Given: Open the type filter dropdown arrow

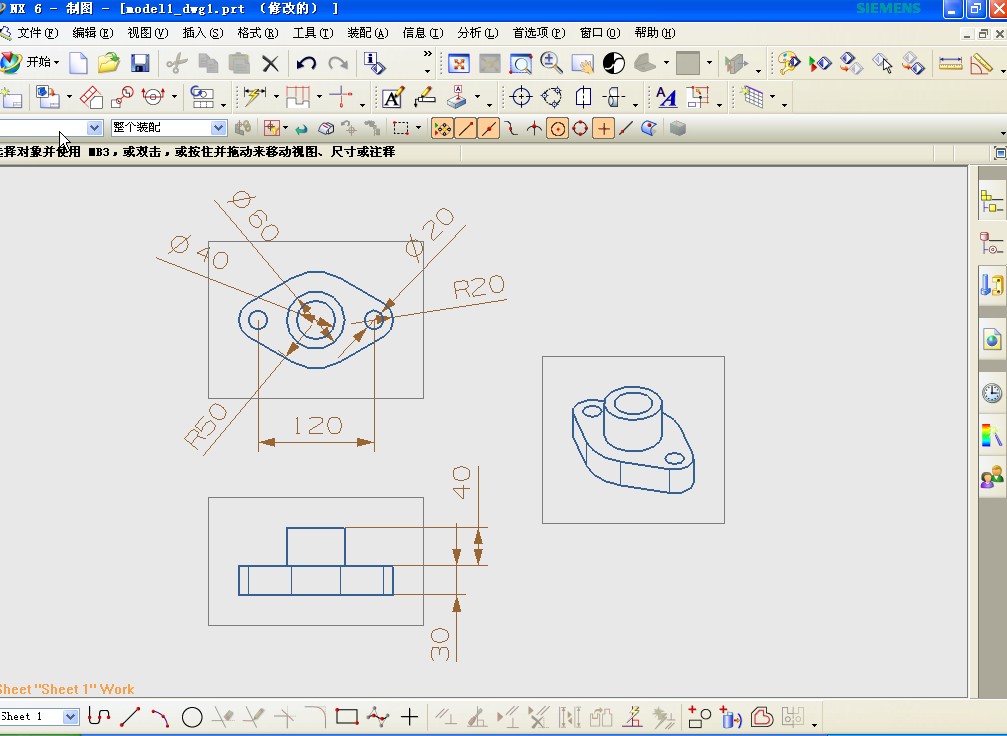Looking at the screenshot, I should [94, 128].
